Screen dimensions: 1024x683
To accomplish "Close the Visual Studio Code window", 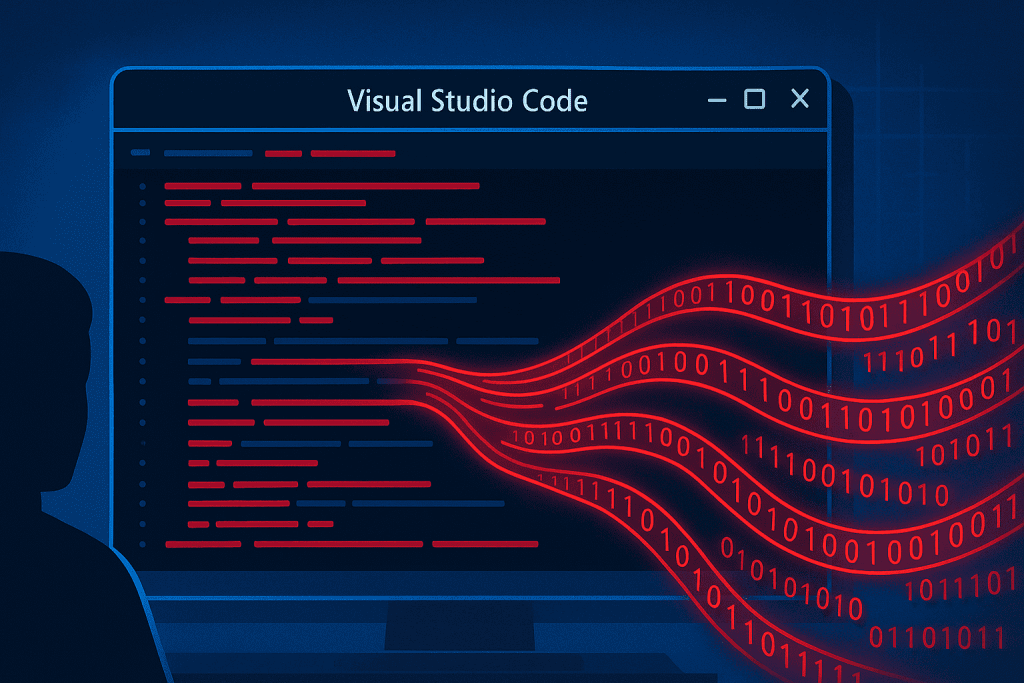I will pyautogui.click(x=799, y=99).
